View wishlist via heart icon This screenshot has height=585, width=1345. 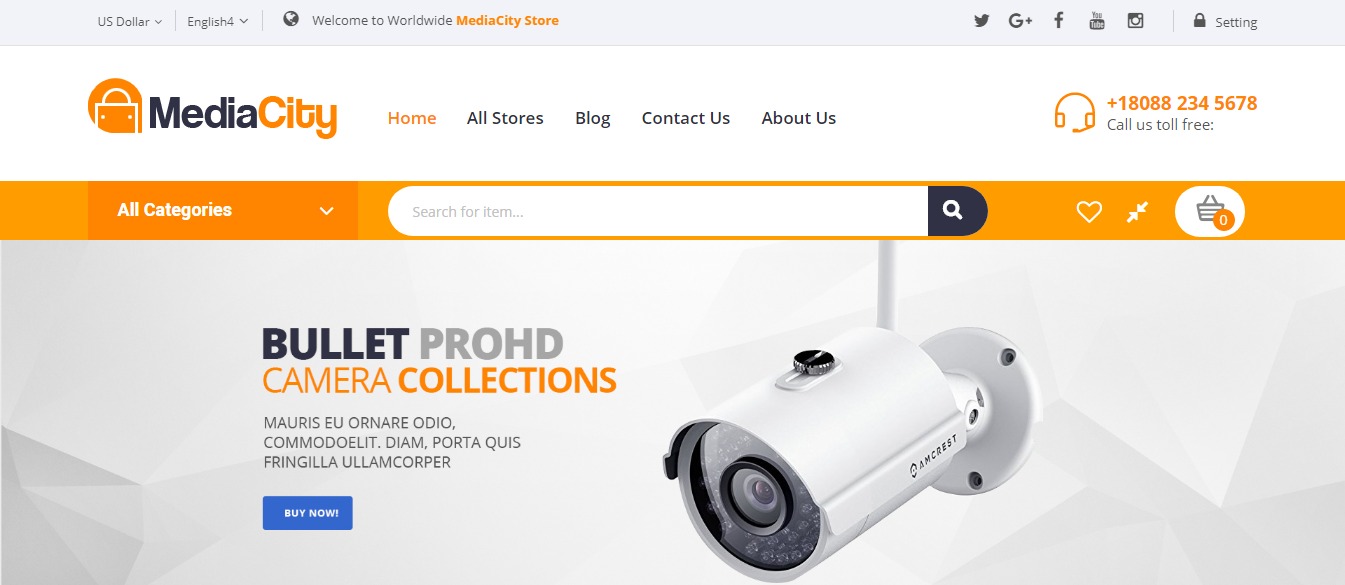coord(1089,211)
